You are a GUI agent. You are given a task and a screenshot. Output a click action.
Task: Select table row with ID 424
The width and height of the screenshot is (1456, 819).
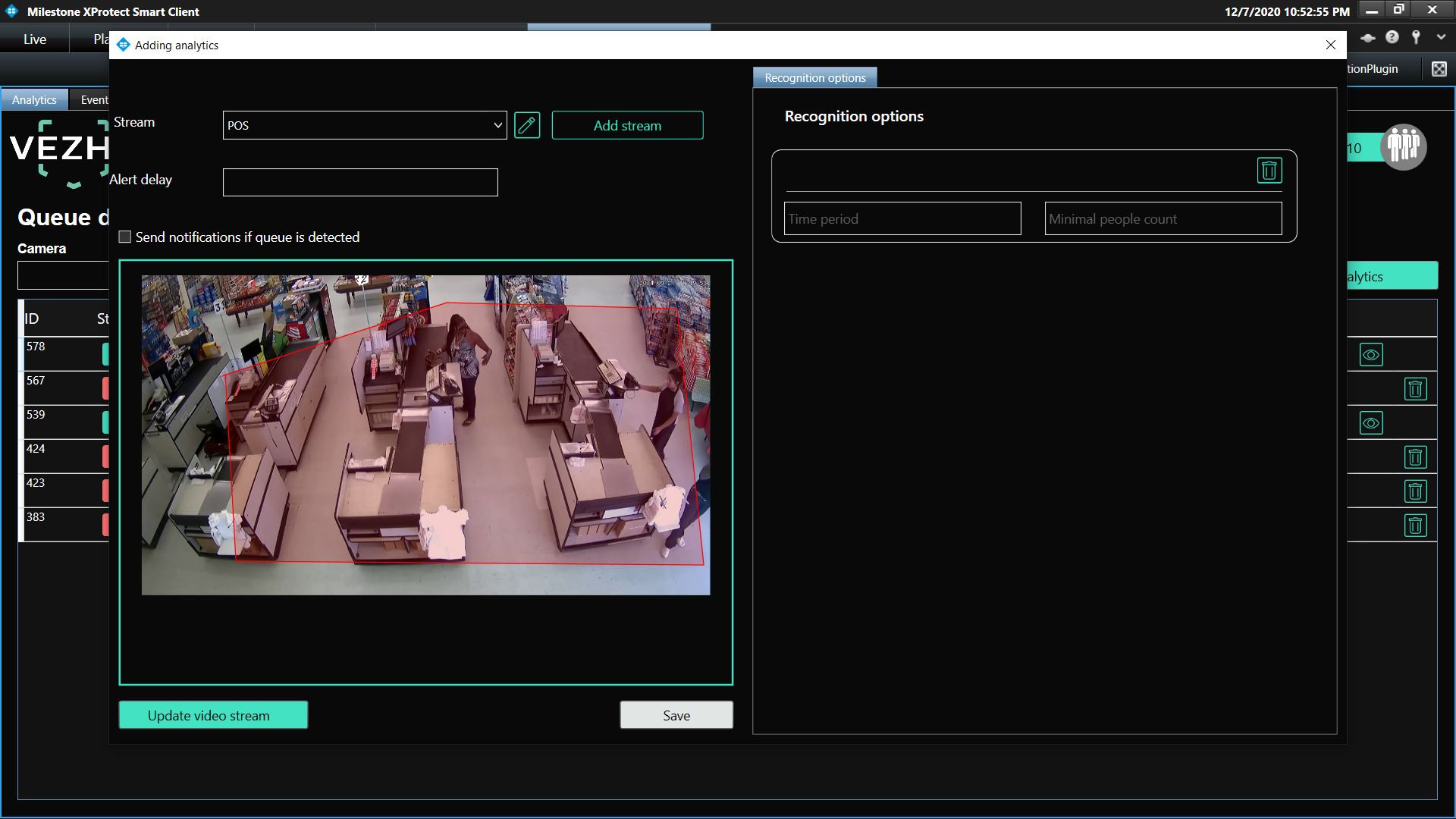point(64,457)
